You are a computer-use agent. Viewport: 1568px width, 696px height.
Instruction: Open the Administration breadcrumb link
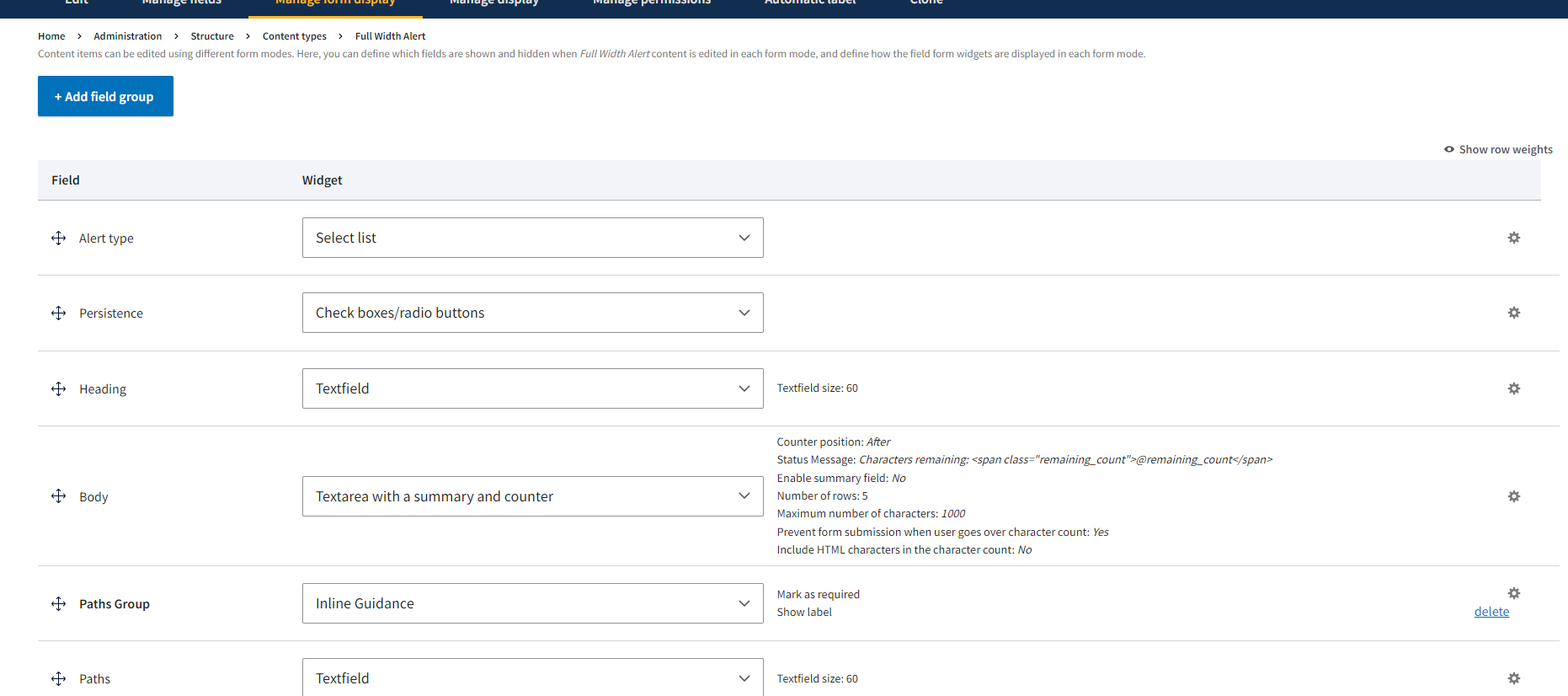click(x=128, y=36)
